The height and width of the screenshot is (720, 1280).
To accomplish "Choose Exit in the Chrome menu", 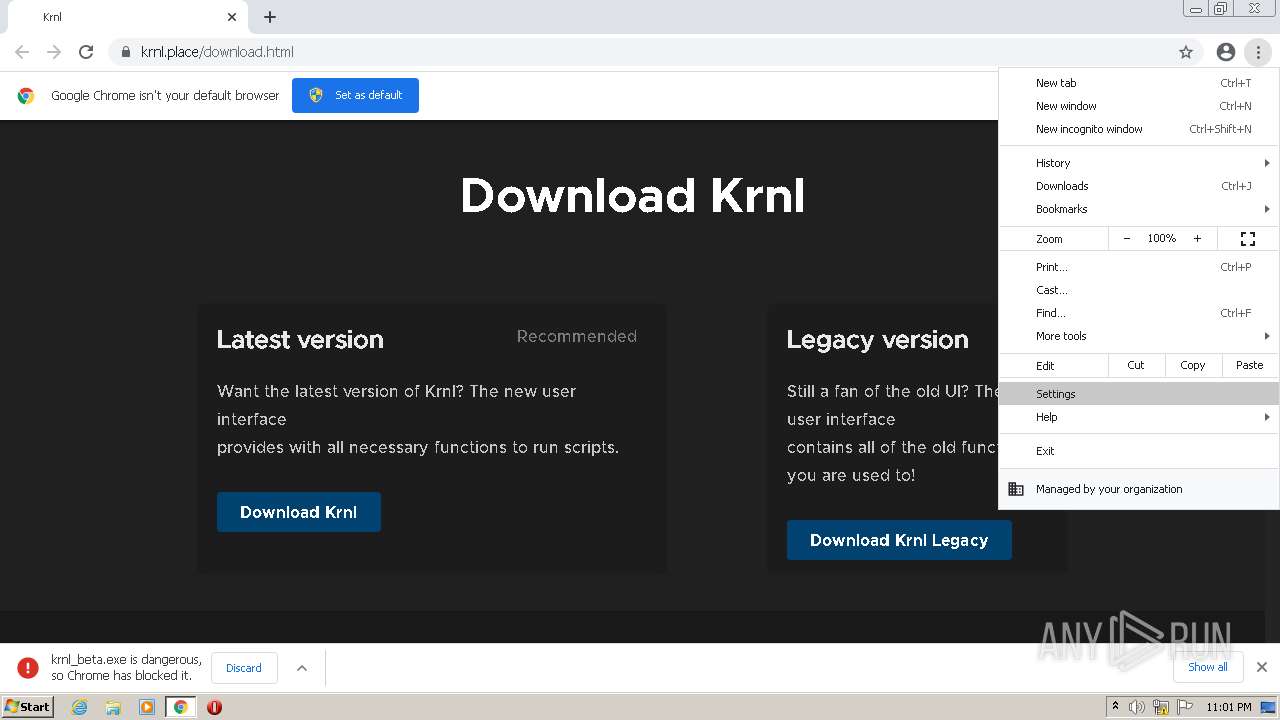I will tap(1139, 451).
